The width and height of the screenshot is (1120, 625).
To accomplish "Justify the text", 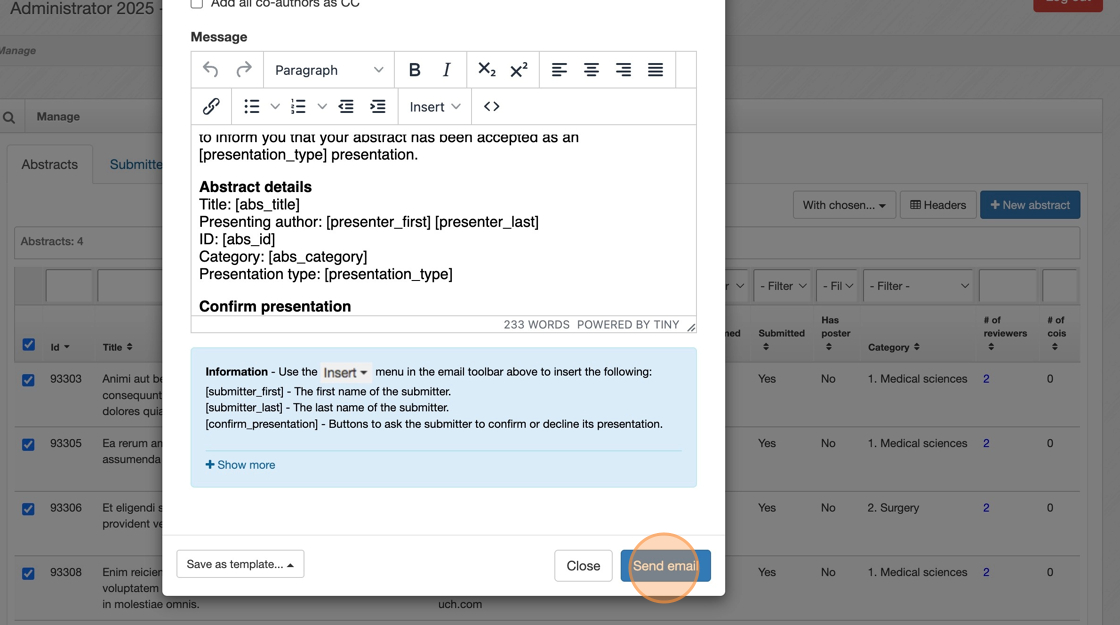I will (656, 70).
